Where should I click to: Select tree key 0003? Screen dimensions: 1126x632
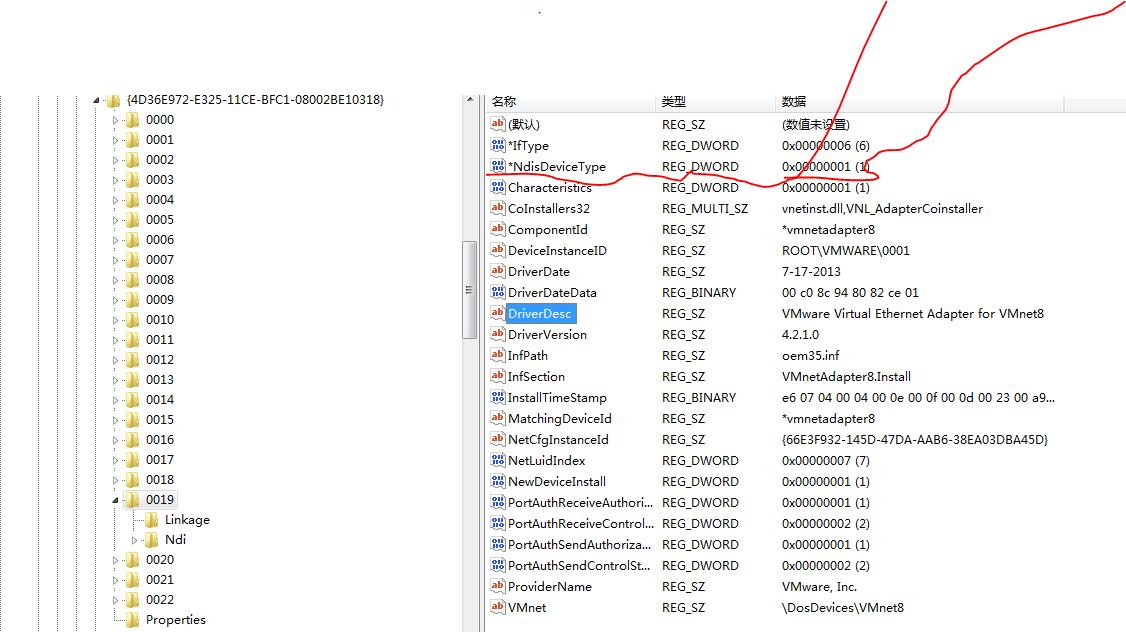(x=159, y=180)
